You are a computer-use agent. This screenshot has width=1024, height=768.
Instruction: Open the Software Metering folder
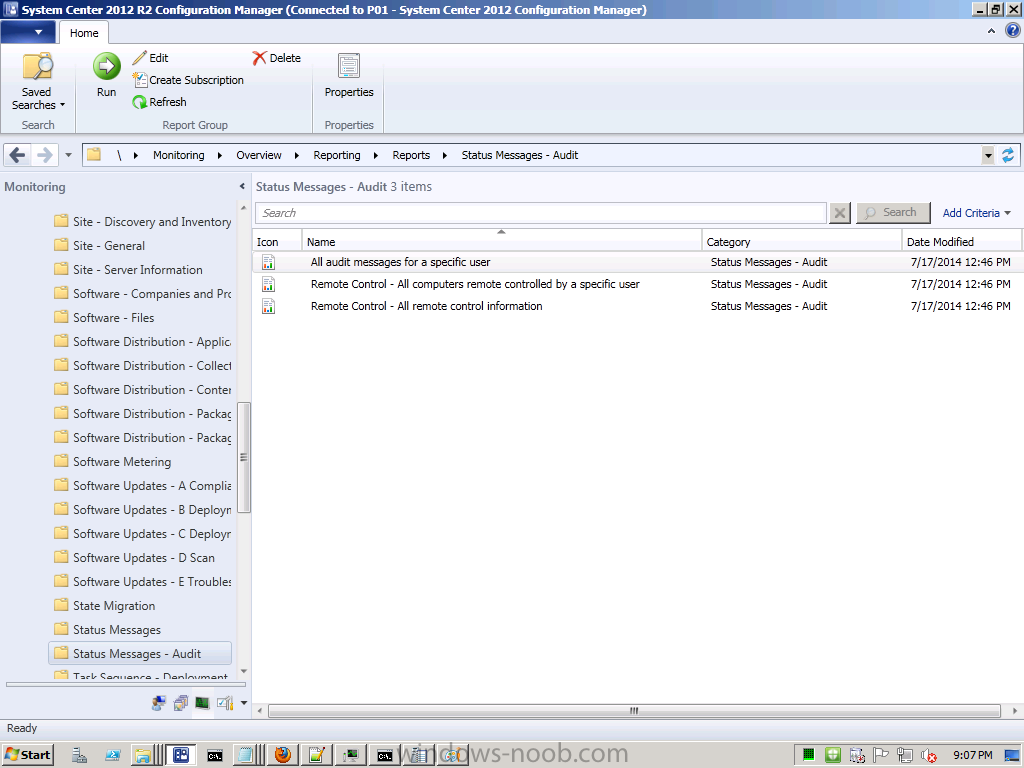point(121,462)
